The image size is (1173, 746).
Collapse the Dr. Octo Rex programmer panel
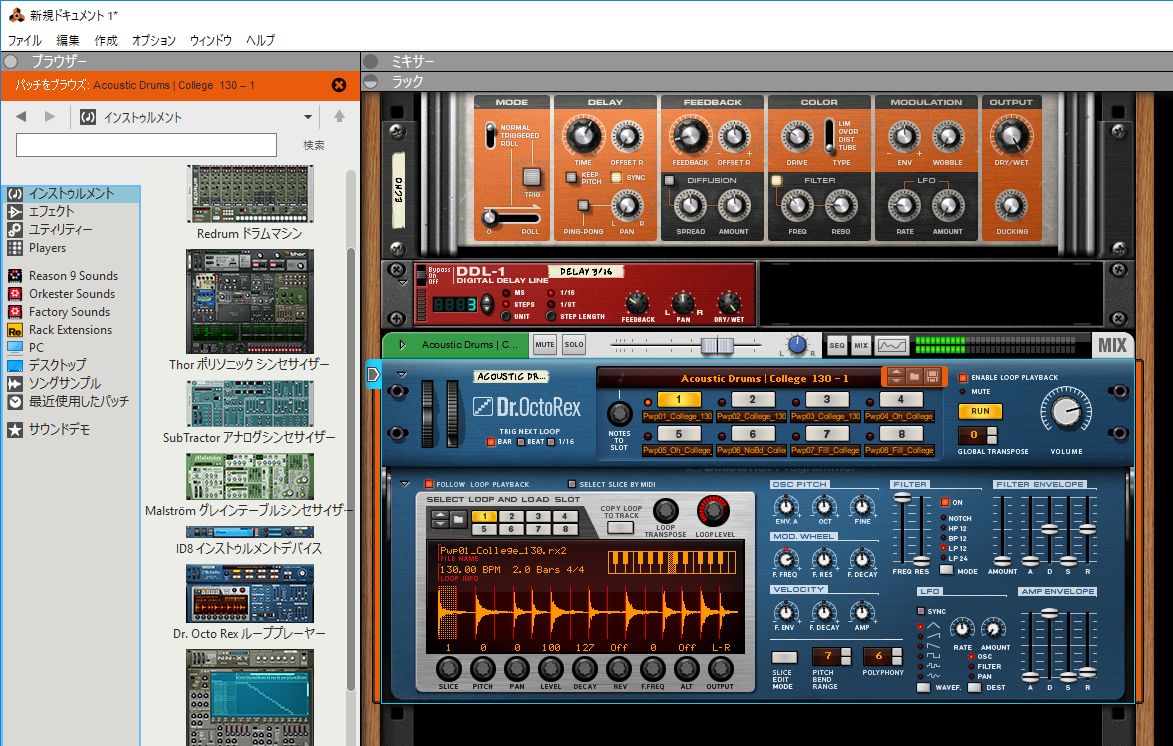click(405, 484)
